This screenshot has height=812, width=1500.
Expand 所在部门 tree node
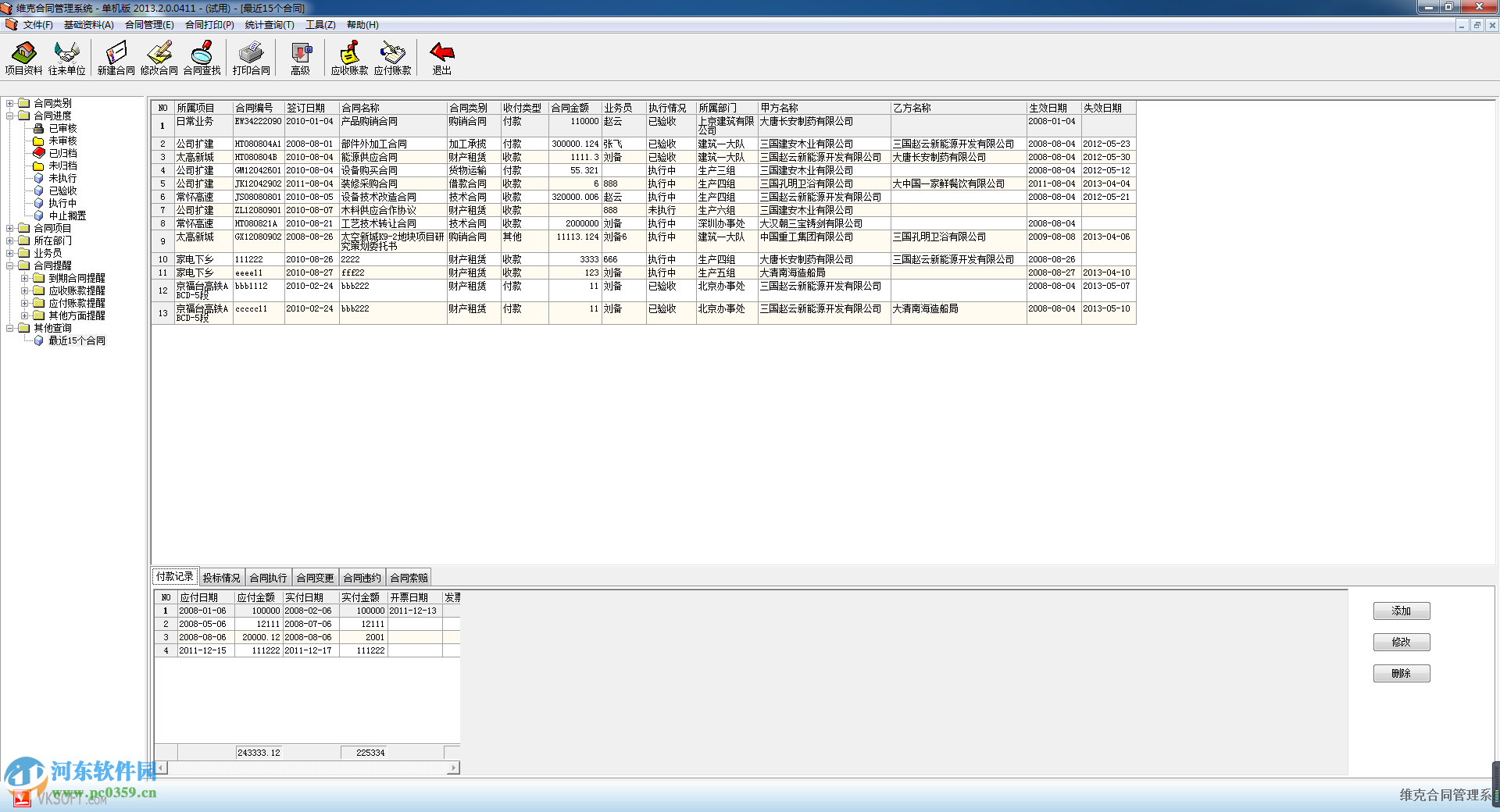[x=10, y=240]
